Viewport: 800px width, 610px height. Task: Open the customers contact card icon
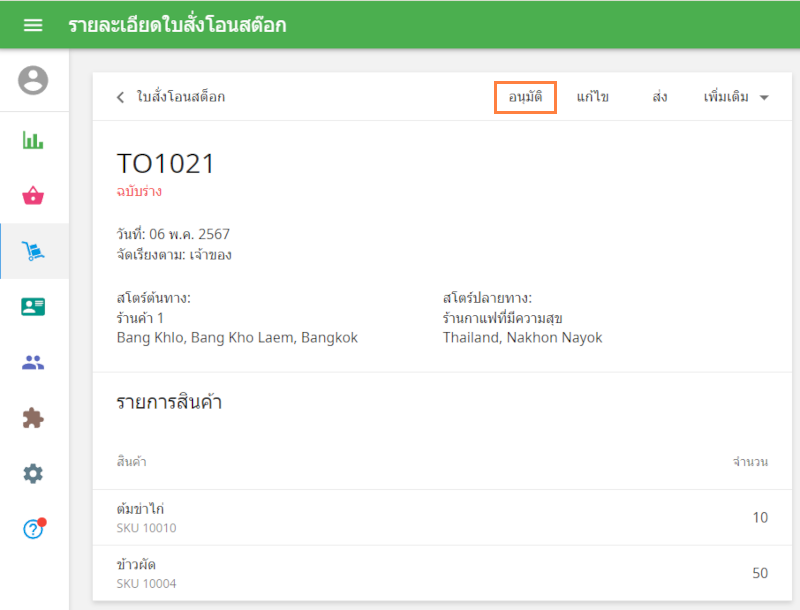(33, 307)
